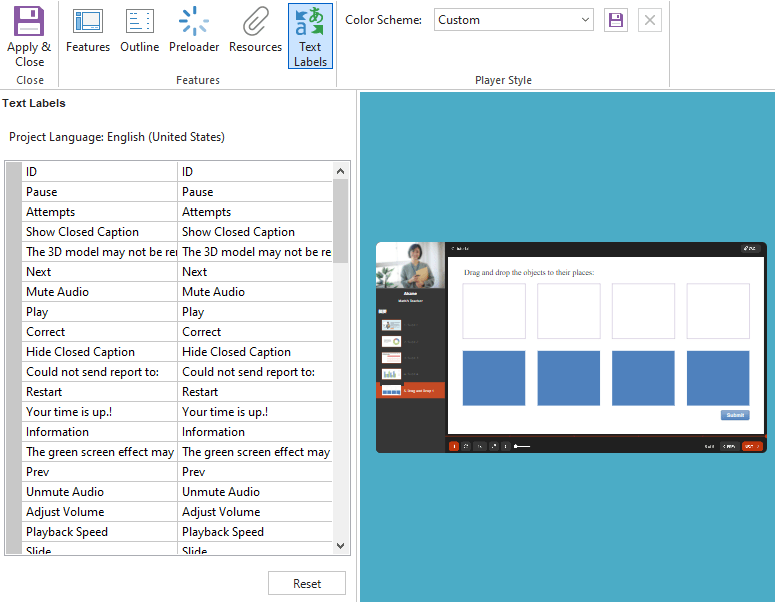Click the replay button in player preview
775x602 pixels.
pos(466,446)
